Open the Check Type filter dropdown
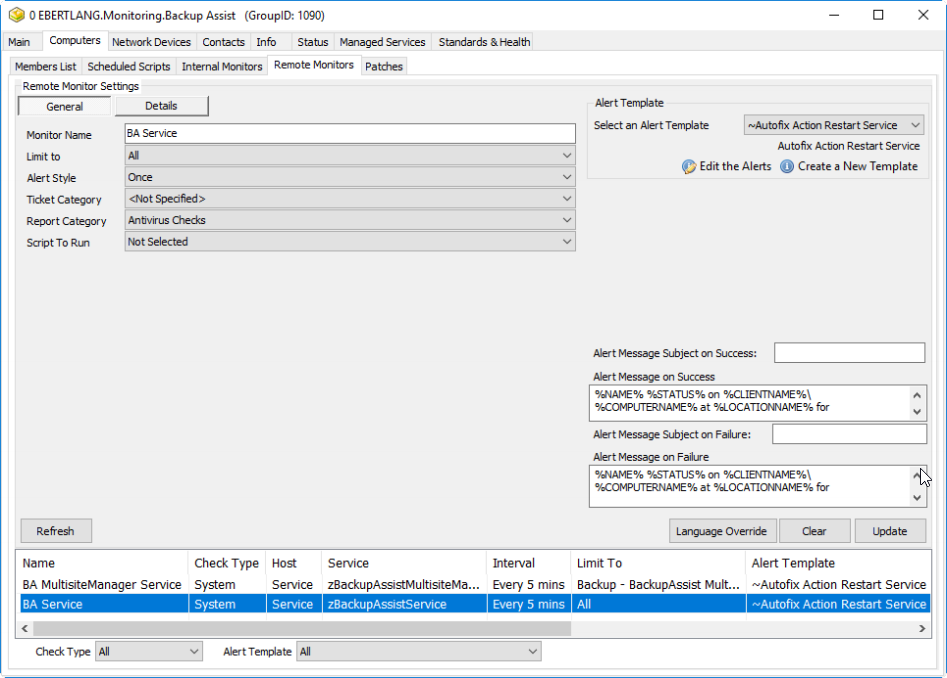 [x=149, y=652]
